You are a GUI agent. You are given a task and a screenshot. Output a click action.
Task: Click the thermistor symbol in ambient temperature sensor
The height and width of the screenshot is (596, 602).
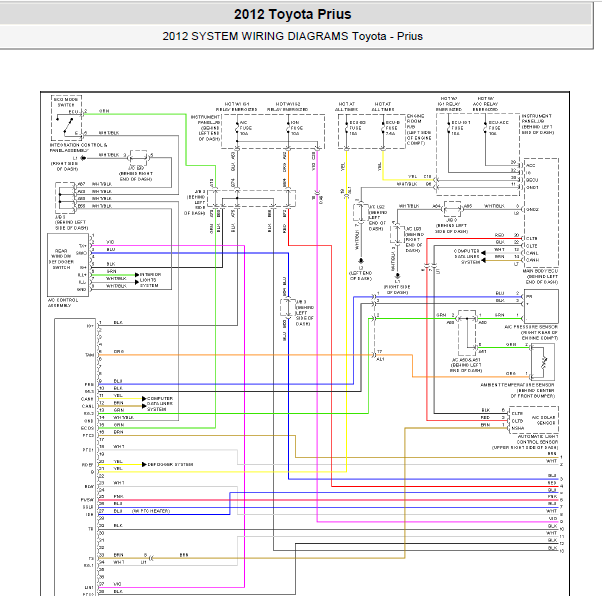tap(544, 362)
